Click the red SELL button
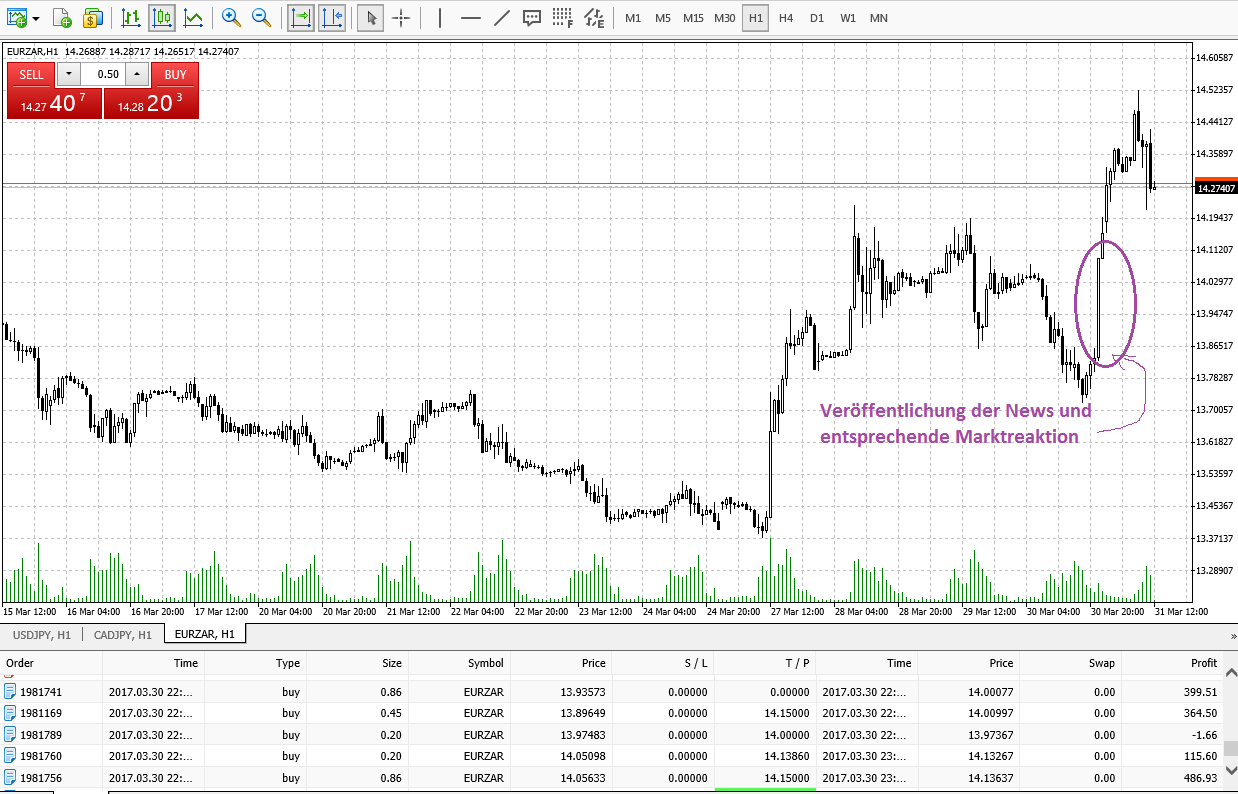This screenshot has width=1238, height=794. pos(31,74)
